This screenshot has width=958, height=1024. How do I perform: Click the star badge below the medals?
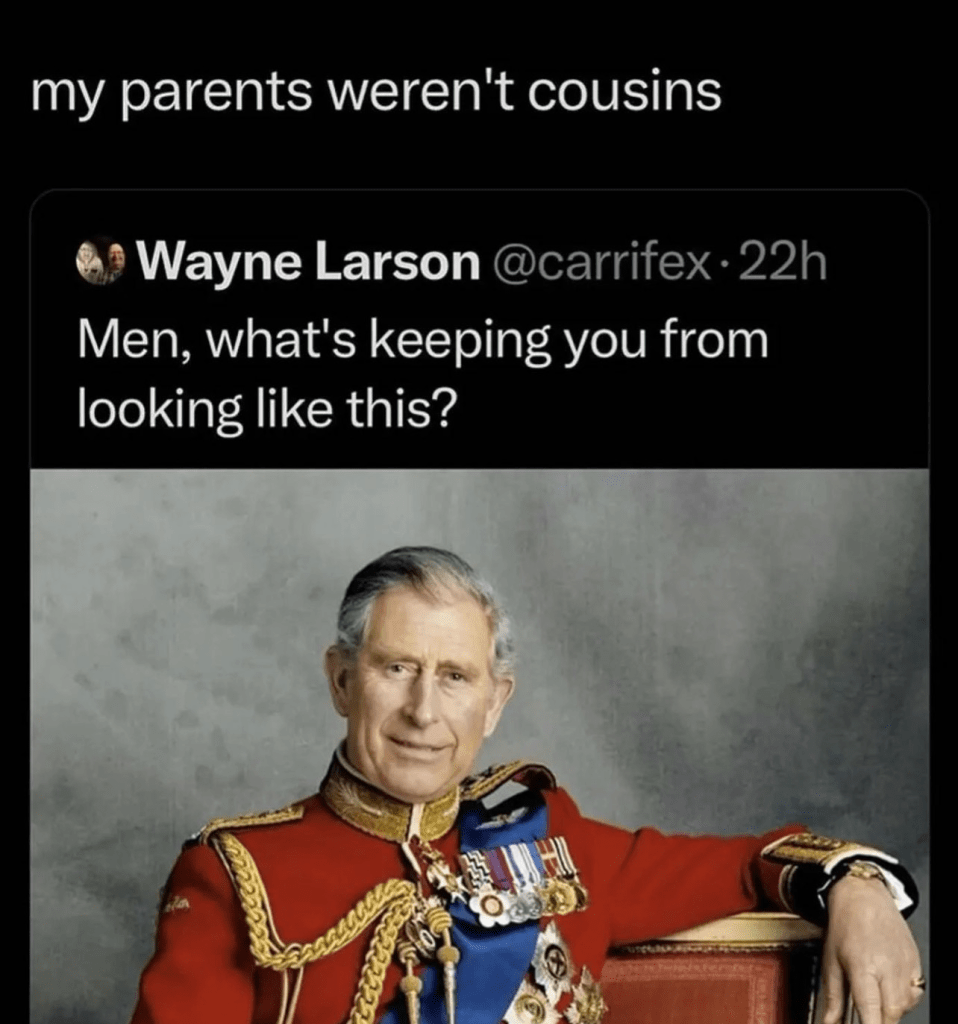[552, 957]
